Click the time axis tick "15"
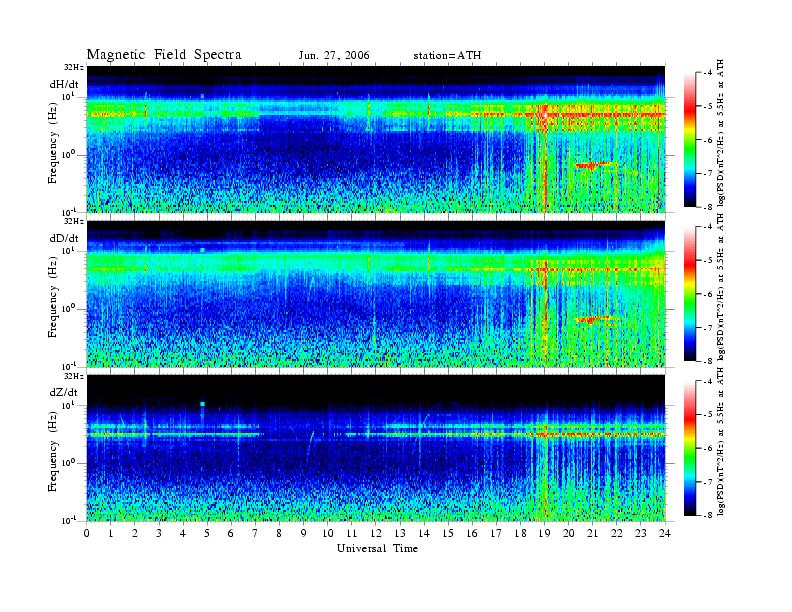The height and width of the screenshot is (612, 792). 448,533
